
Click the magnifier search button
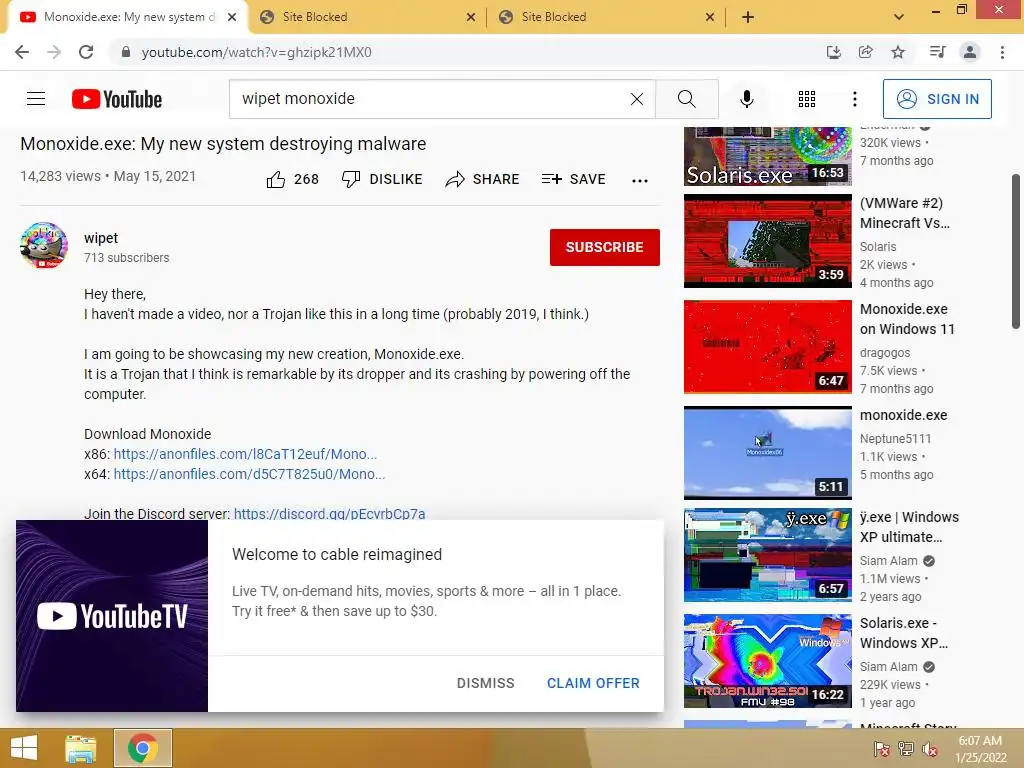click(686, 99)
